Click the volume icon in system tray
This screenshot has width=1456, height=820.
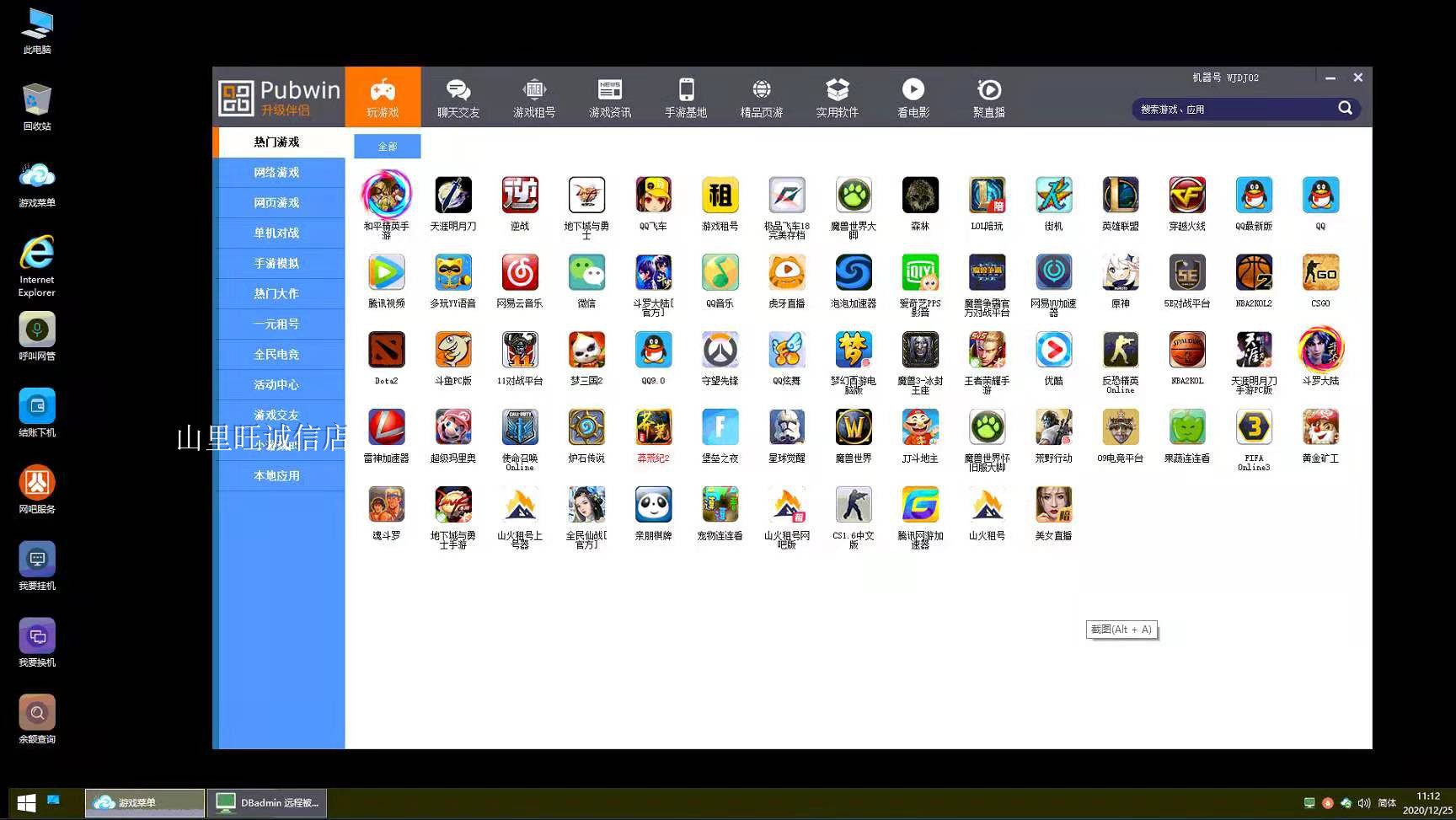click(x=1364, y=803)
